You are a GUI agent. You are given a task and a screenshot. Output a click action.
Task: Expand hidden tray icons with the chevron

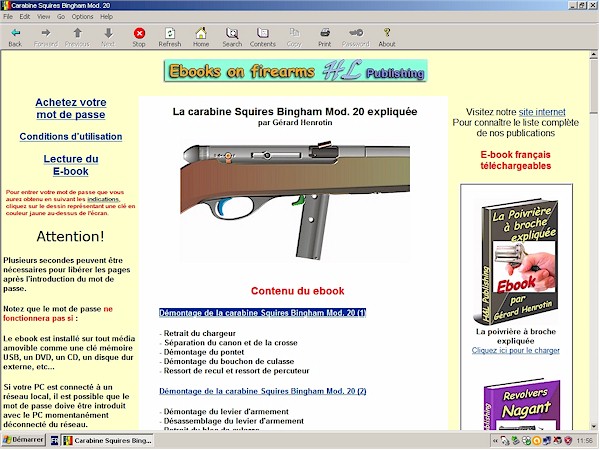(495, 441)
